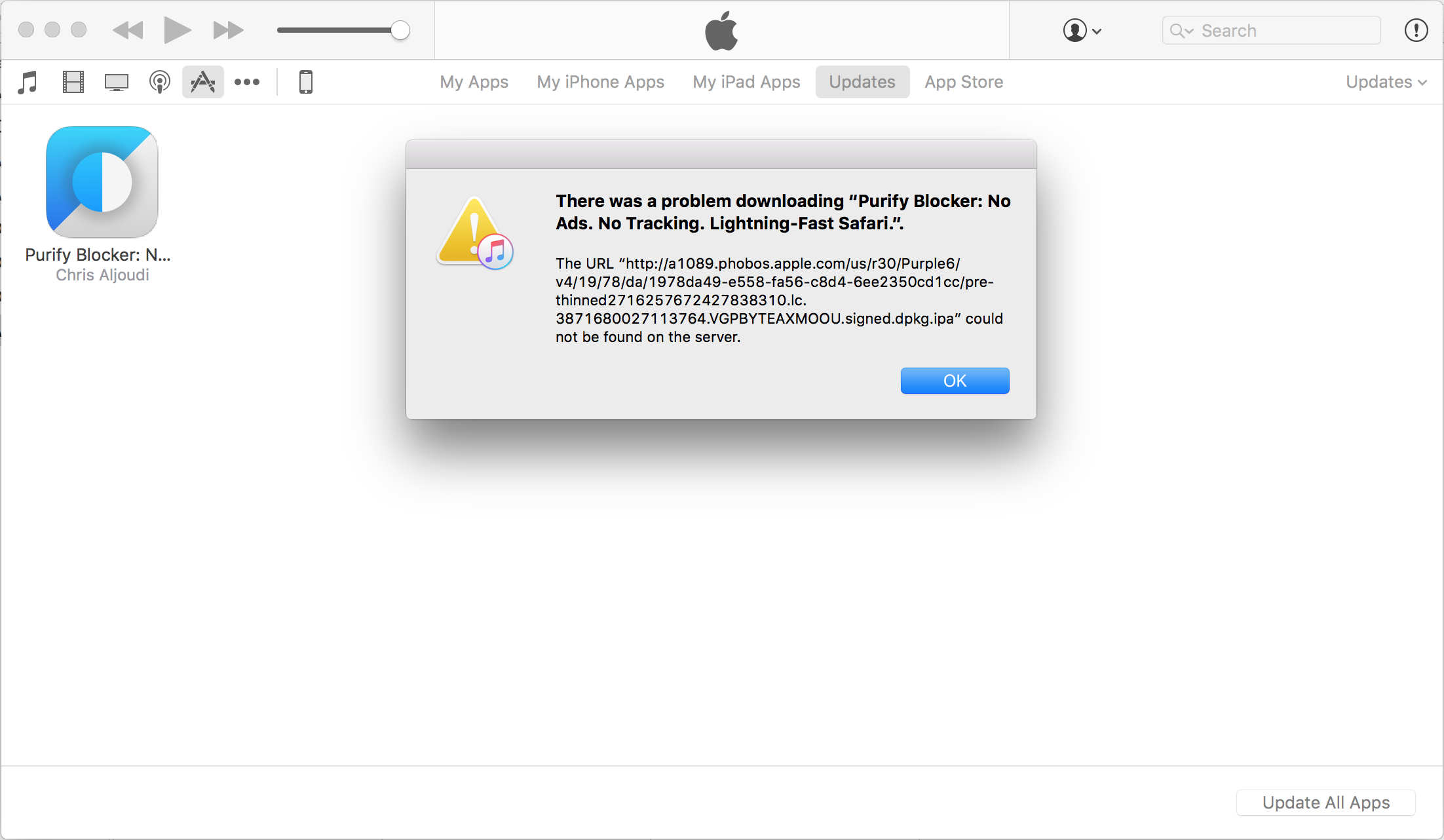Start playback with the play button

coord(177,30)
